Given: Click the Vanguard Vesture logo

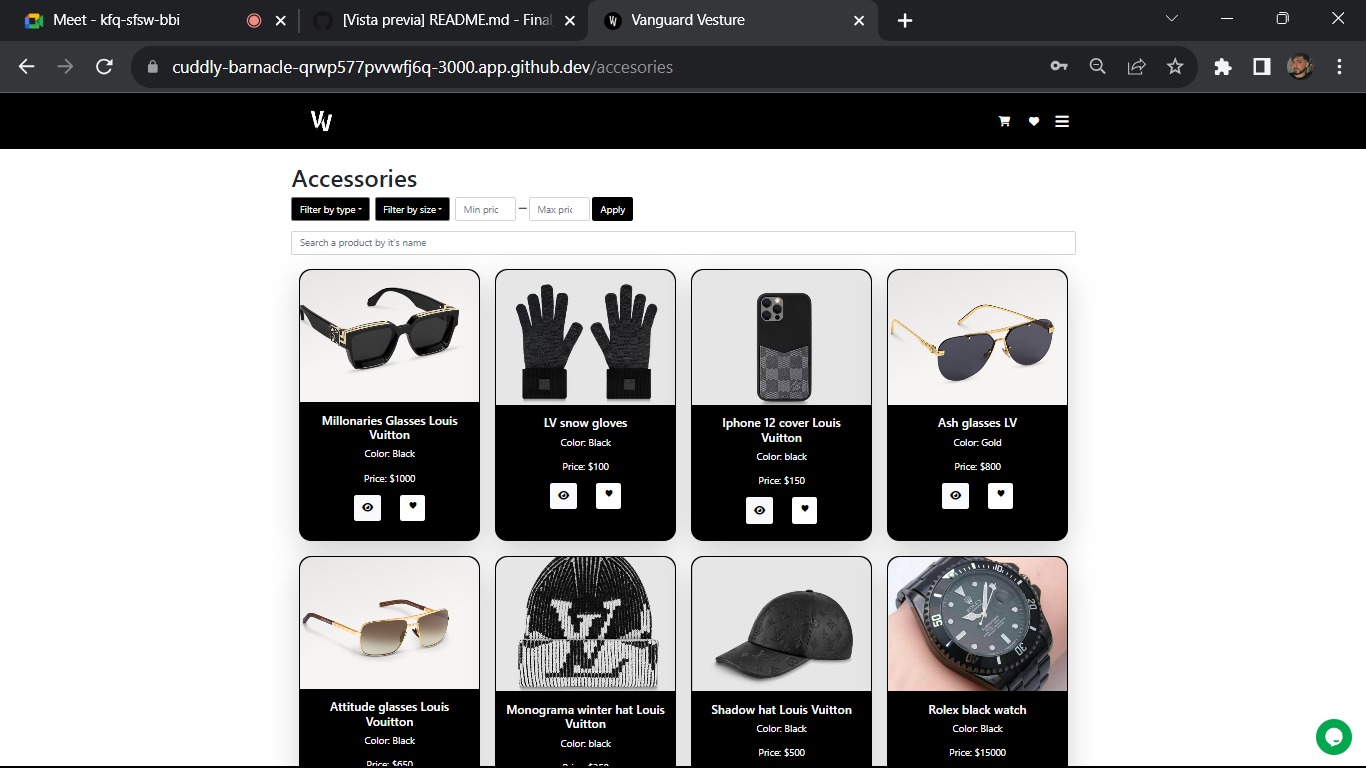Looking at the screenshot, I should 321,121.
